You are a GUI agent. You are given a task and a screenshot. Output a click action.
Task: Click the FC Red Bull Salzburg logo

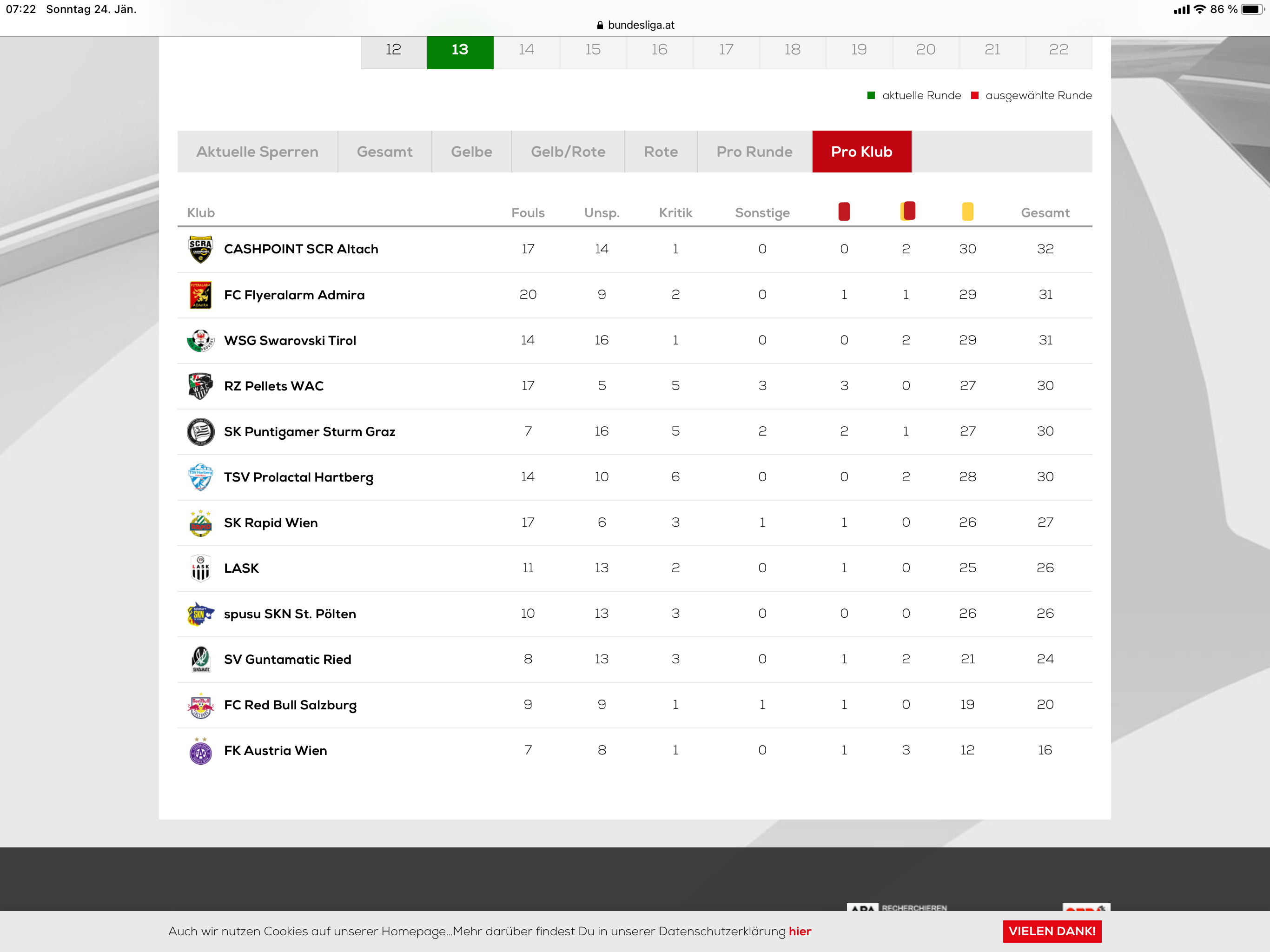pos(200,705)
